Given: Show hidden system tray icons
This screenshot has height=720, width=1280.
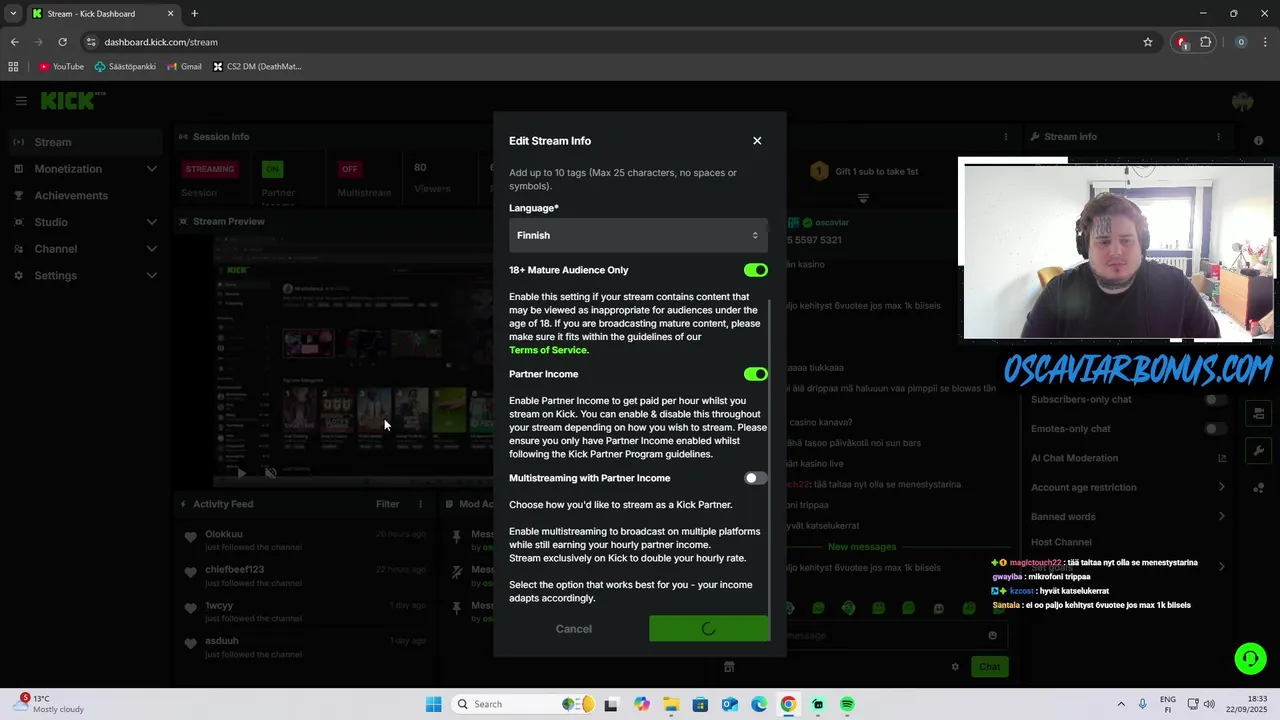Looking at the screenshot, I should pyautogui.click(x=1121, y=704).
